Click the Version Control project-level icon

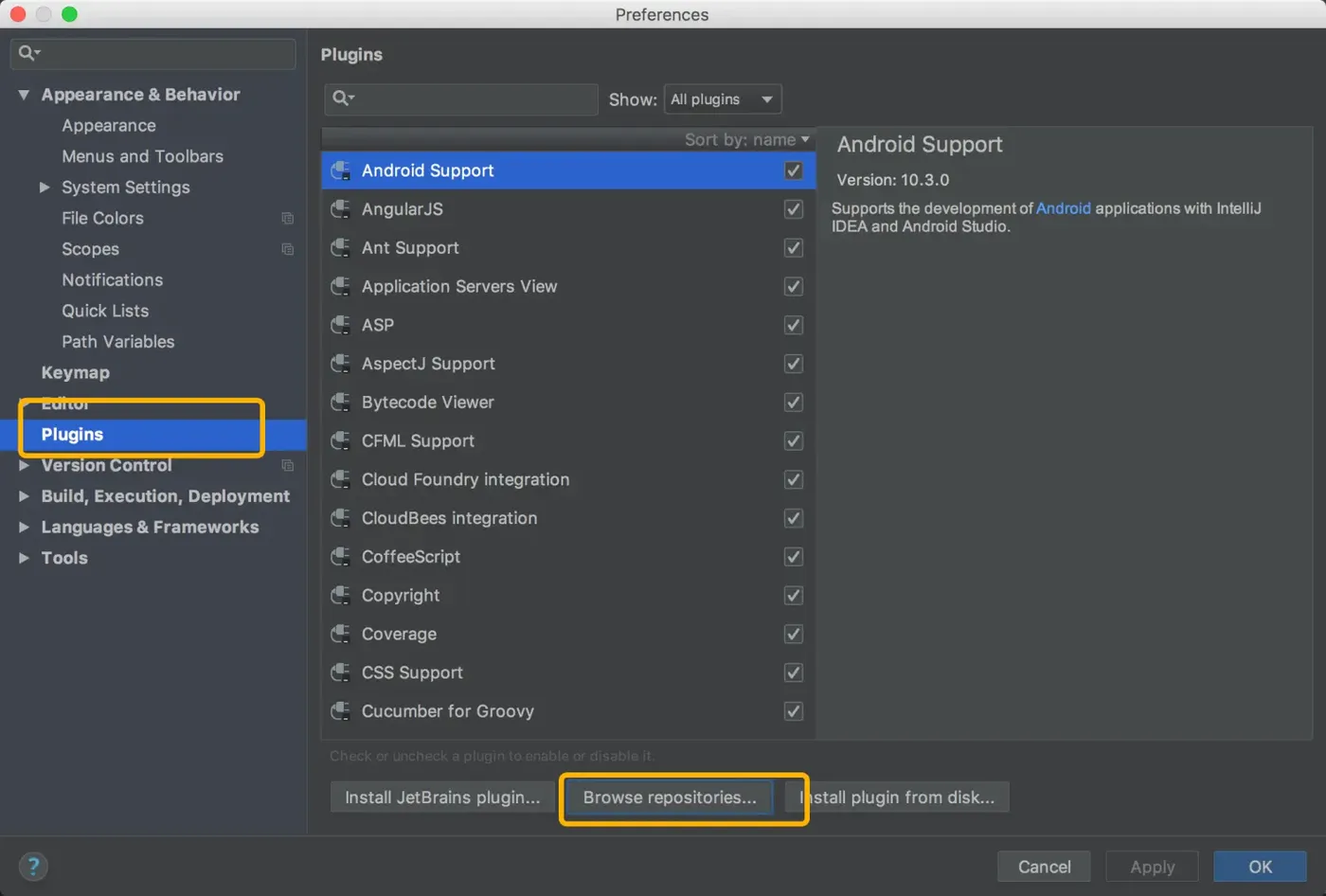pyautogui.click(x=288, y=466)
